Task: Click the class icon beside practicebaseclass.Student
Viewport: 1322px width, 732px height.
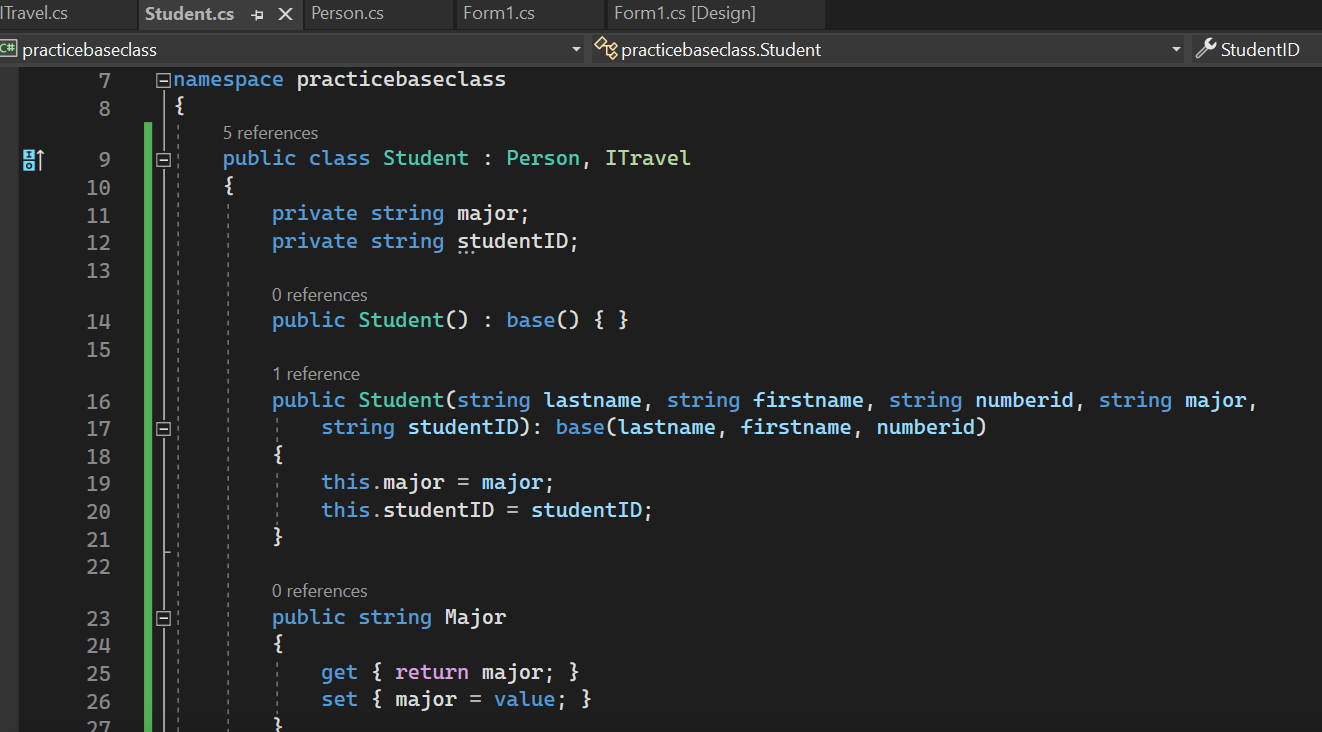Action: (605, 48)
